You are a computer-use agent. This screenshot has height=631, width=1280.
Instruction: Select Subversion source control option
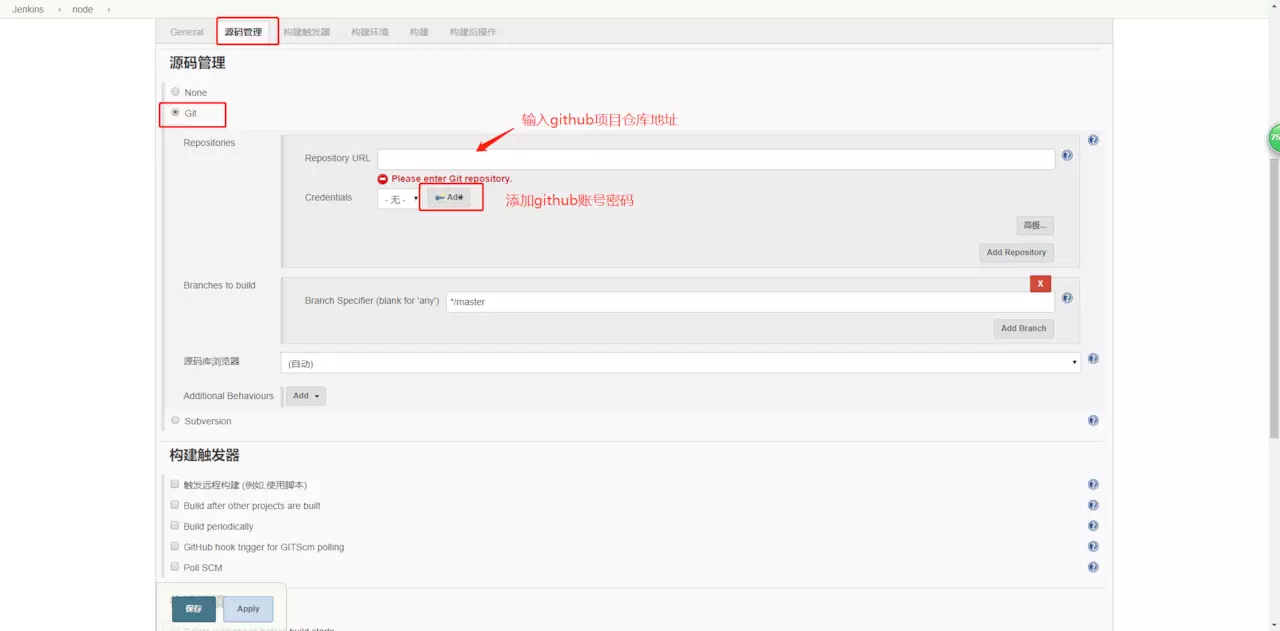pyautogui.click(x=175, y=420)
